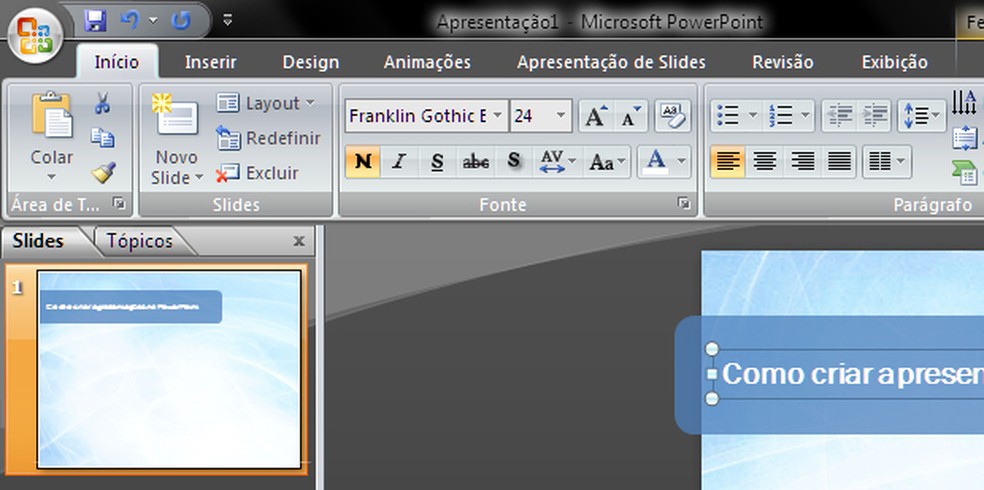This screenshot has width=984, height=490.
Task: Paste with the Colar clipboard icon
Action: coord(52,115)
